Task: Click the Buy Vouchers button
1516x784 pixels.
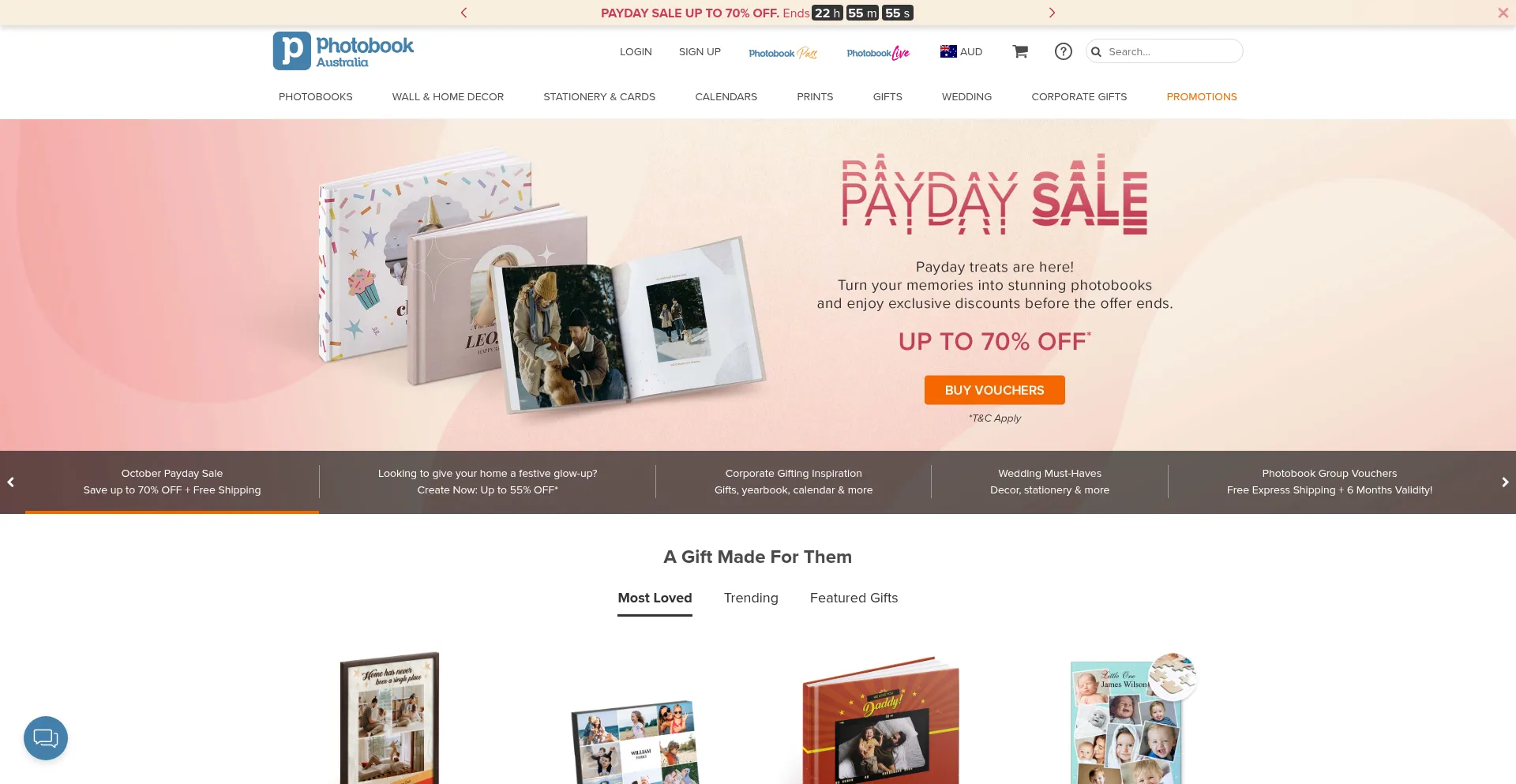Action: click(x=995, y=390)
